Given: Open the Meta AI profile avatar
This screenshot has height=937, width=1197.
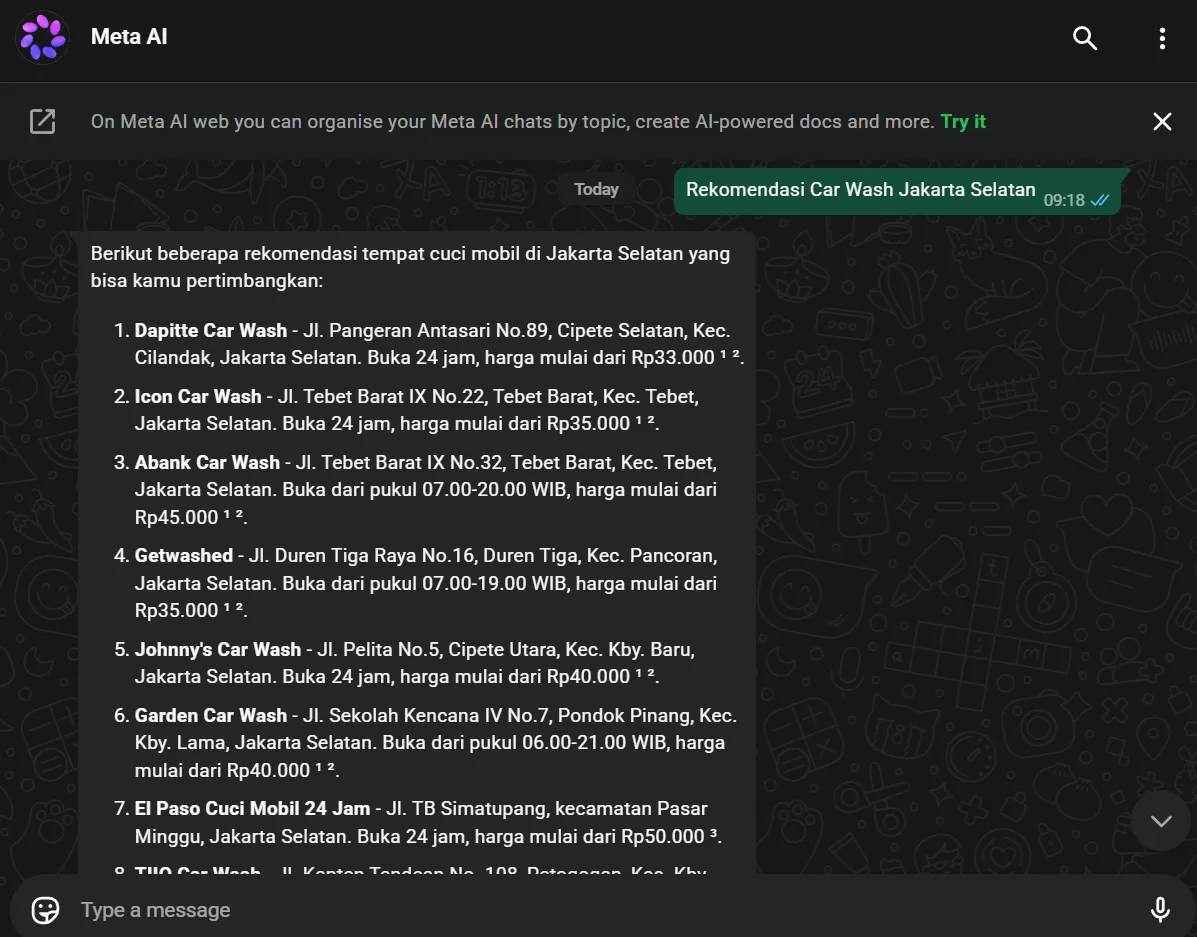Looking at the screenshot, I should 43,37.
